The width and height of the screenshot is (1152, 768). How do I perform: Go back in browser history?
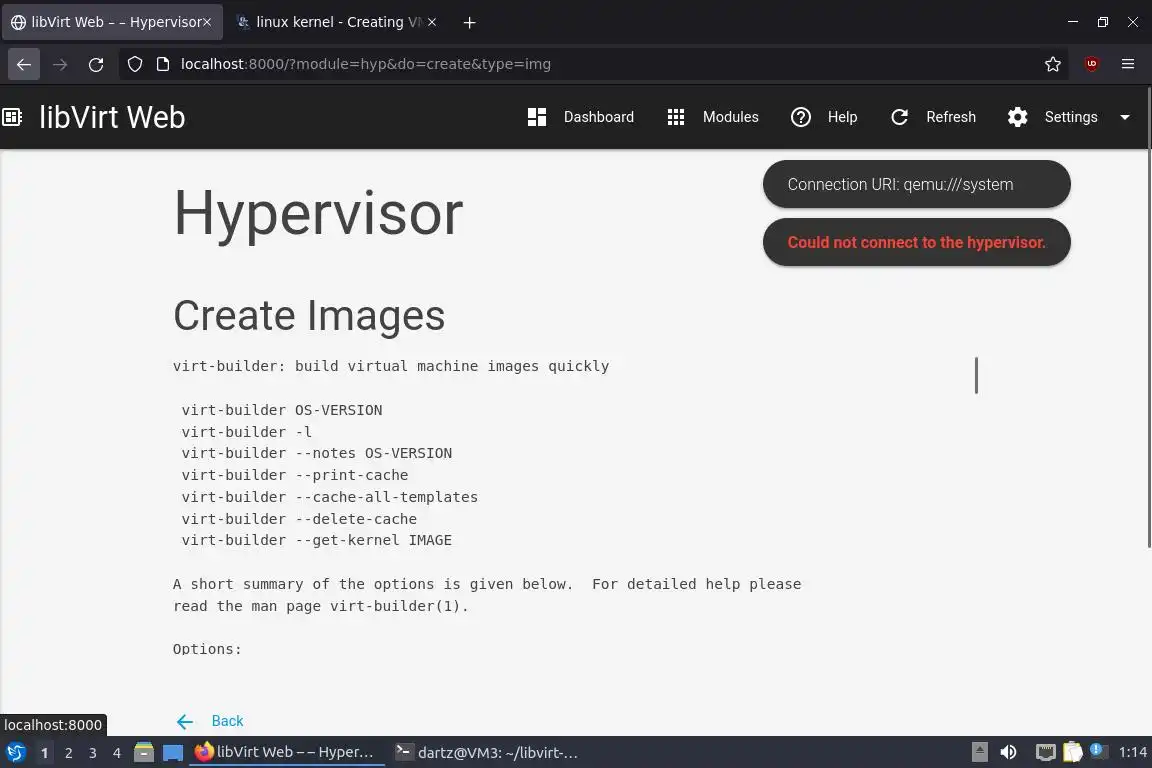tap(24, 65)
